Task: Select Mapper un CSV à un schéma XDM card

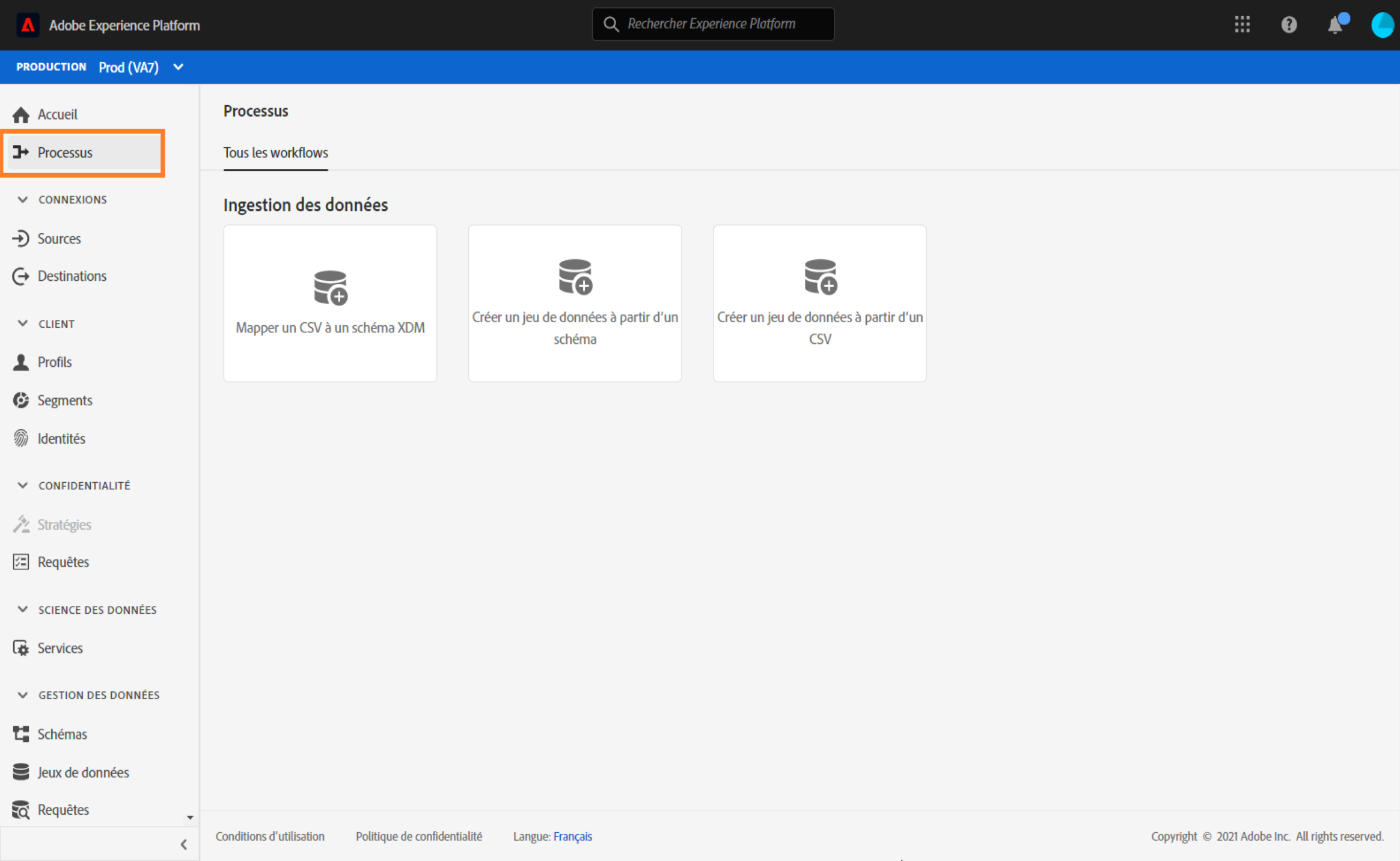Action: click(x=330, y=304)
